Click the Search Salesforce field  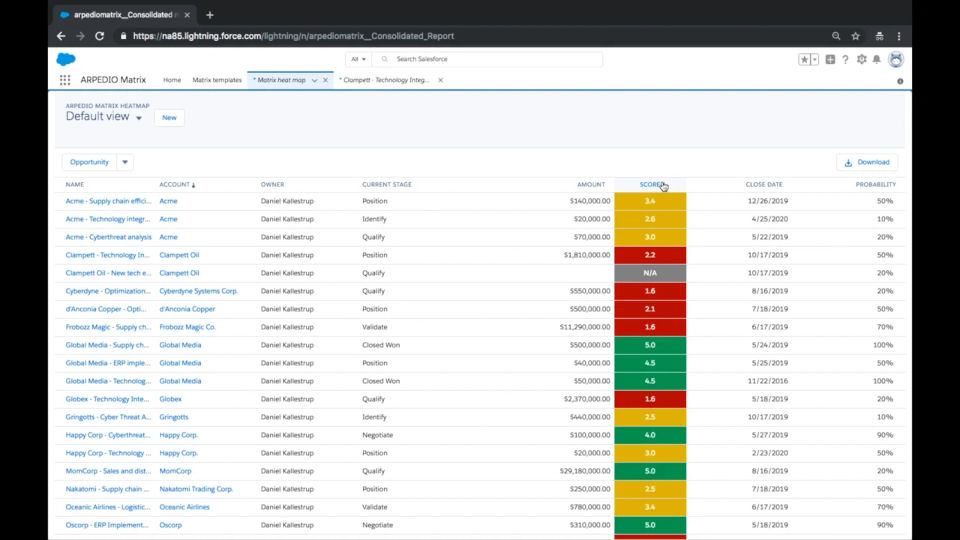(487, 59)
